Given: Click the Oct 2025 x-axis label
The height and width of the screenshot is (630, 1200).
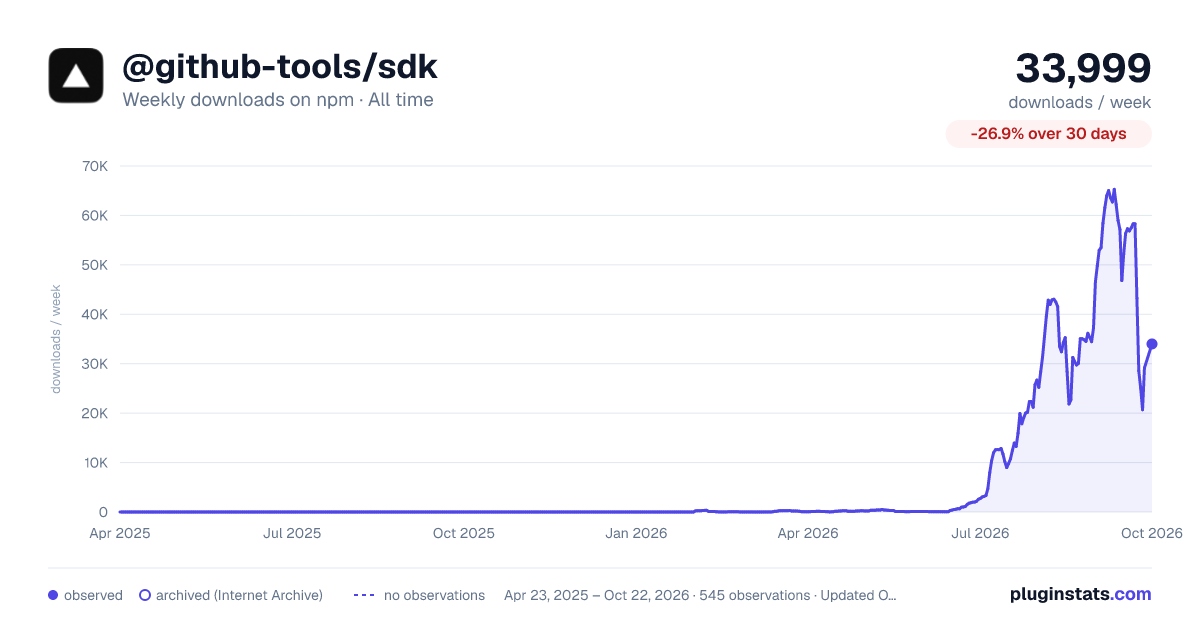Looking at the screenshot, I should click(x=464, y=533).
